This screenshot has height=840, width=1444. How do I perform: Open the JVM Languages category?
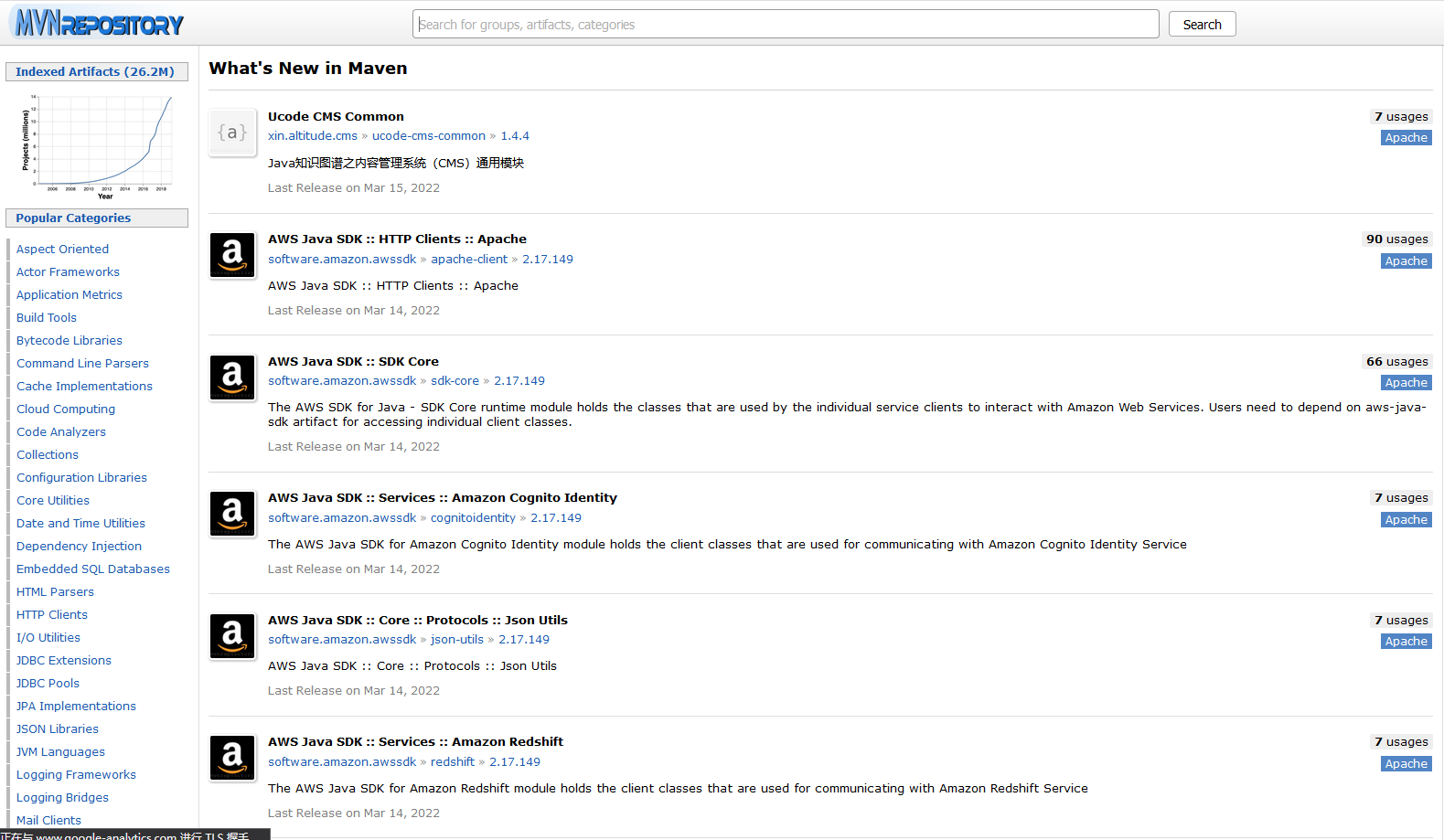pyautogui.click(x=60, y=751)
